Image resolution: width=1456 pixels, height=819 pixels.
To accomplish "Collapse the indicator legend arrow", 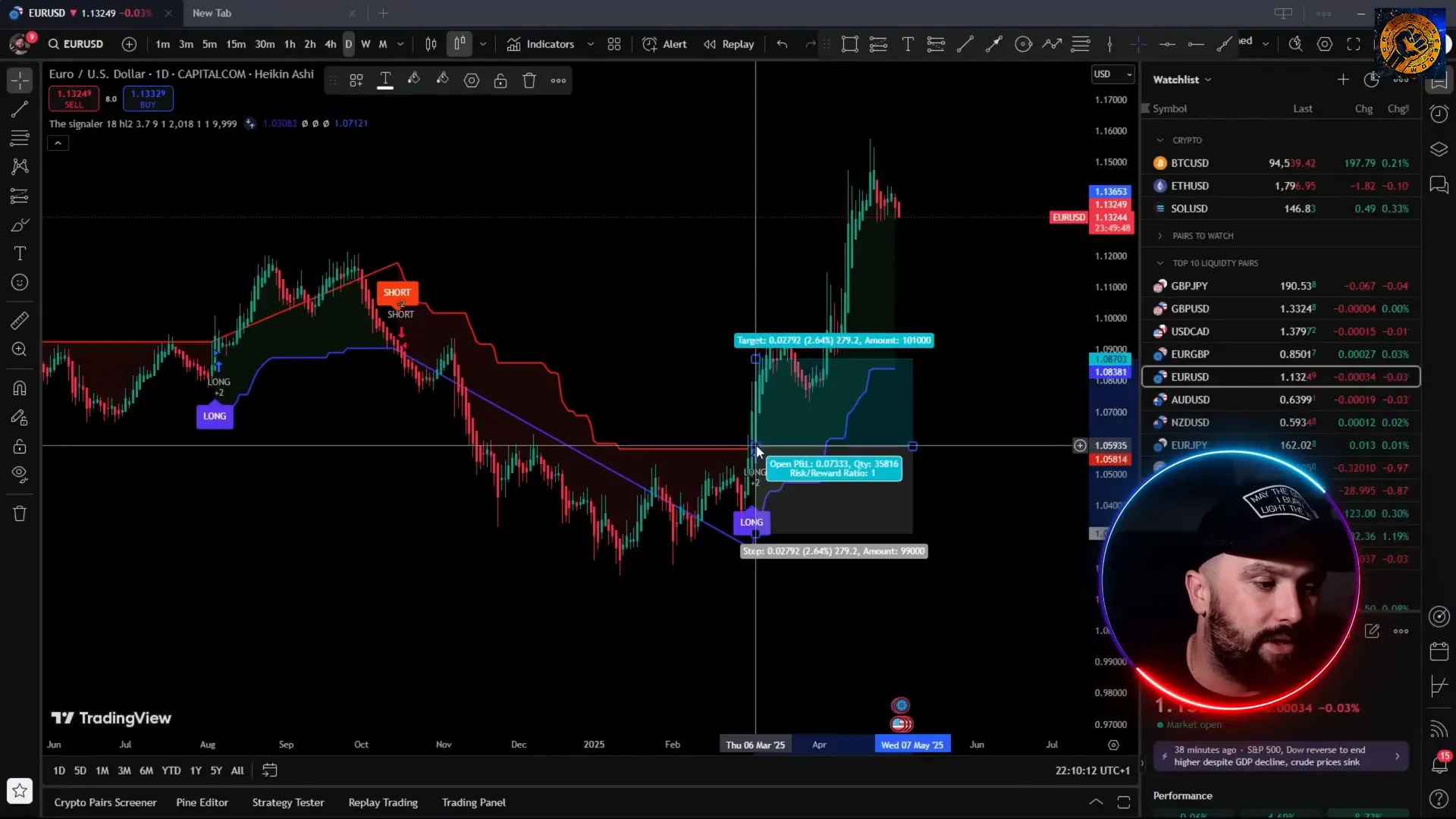I will [x=58, y=143].
